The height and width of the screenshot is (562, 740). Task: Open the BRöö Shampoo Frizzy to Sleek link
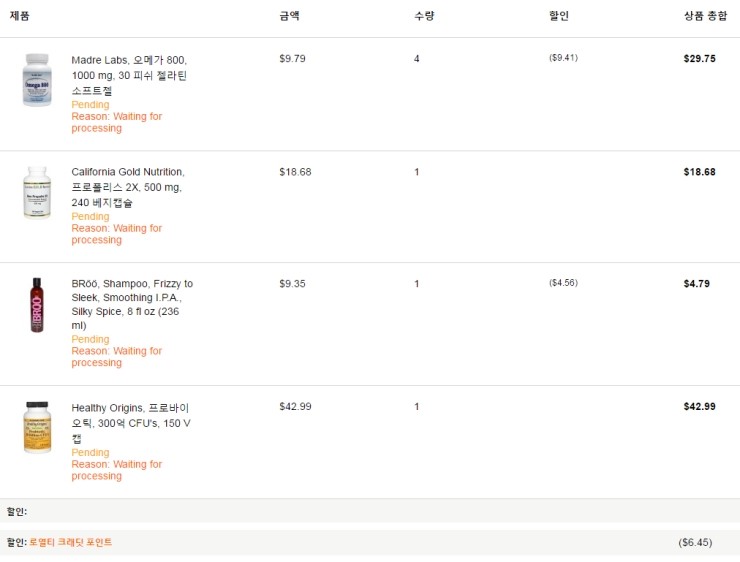[x=132, y=304]
